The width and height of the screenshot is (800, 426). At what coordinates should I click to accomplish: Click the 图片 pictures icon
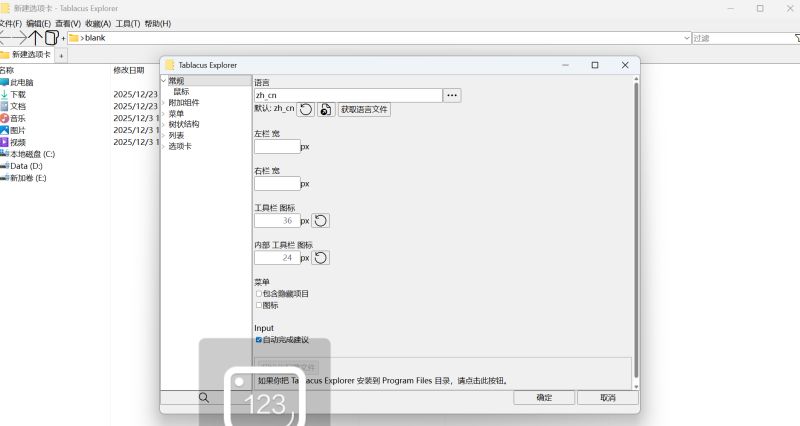point(5,130)
